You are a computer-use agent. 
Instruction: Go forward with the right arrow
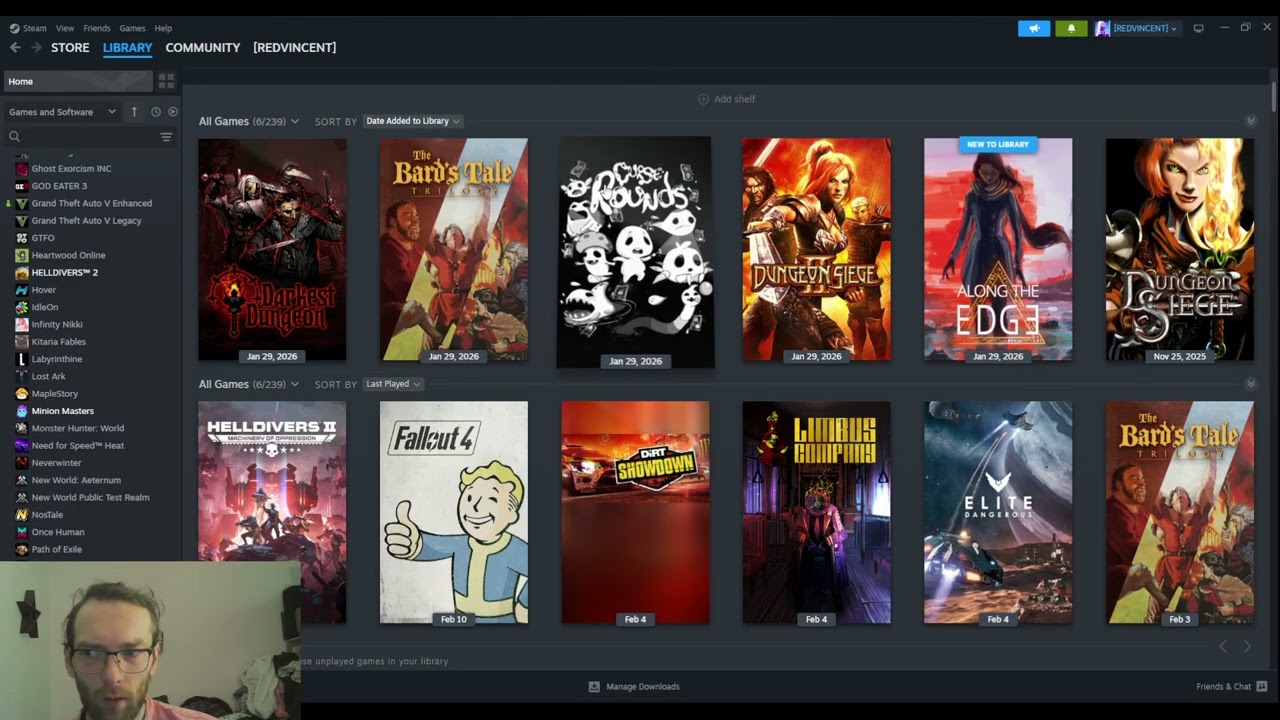(36, 47)
